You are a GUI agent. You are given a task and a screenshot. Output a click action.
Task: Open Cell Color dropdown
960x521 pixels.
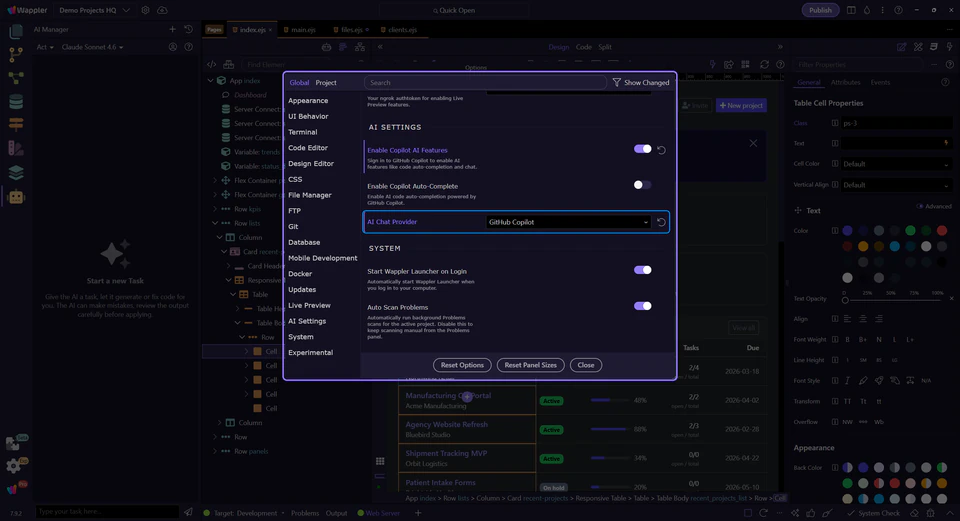pos(896,164)
